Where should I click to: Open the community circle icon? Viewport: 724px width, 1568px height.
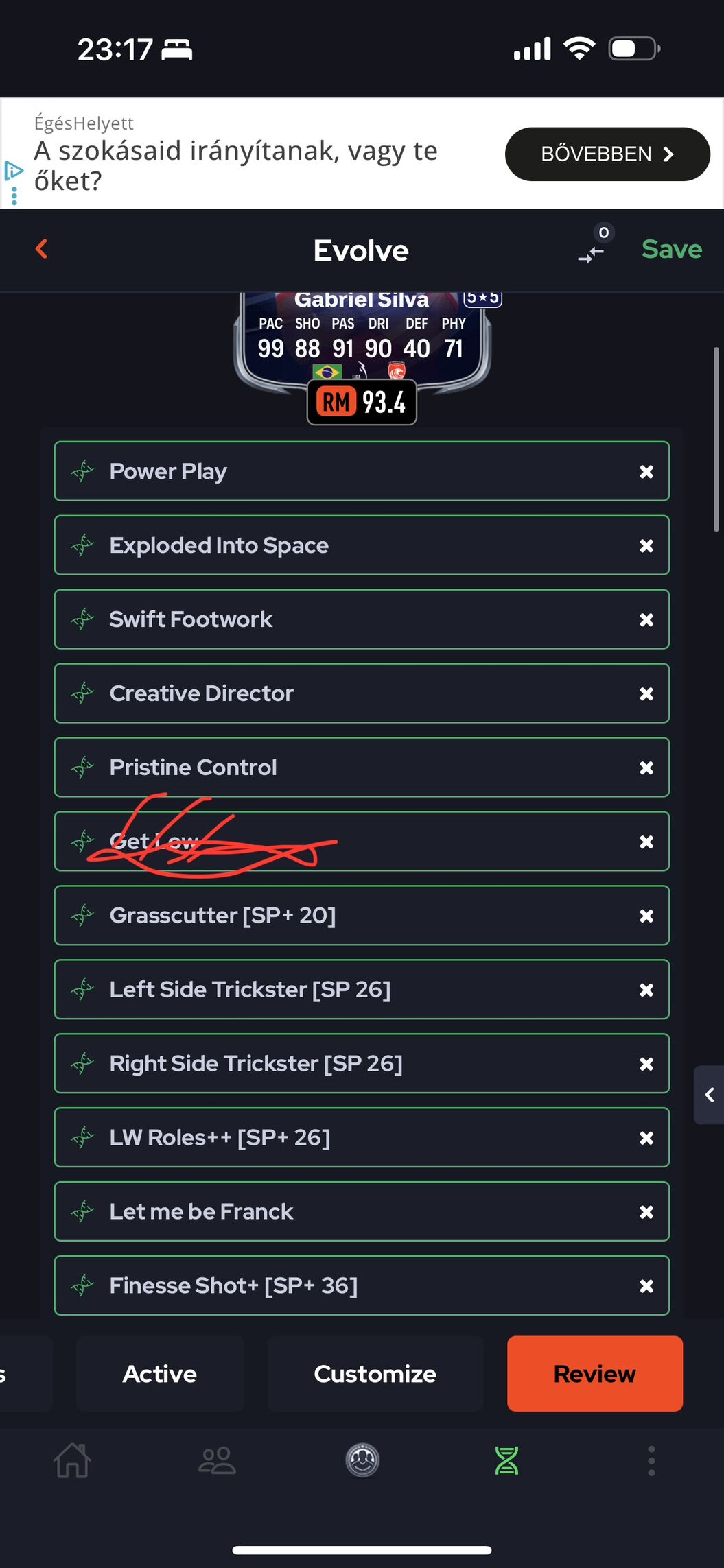point(362,1460)
